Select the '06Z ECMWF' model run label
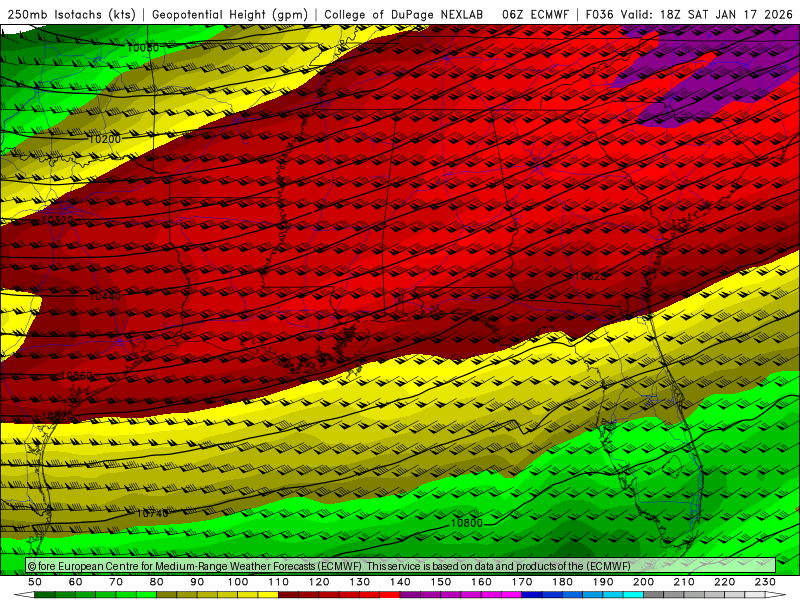Image resolution: width=800 pixels, height=600 pixels. point(535,14)
